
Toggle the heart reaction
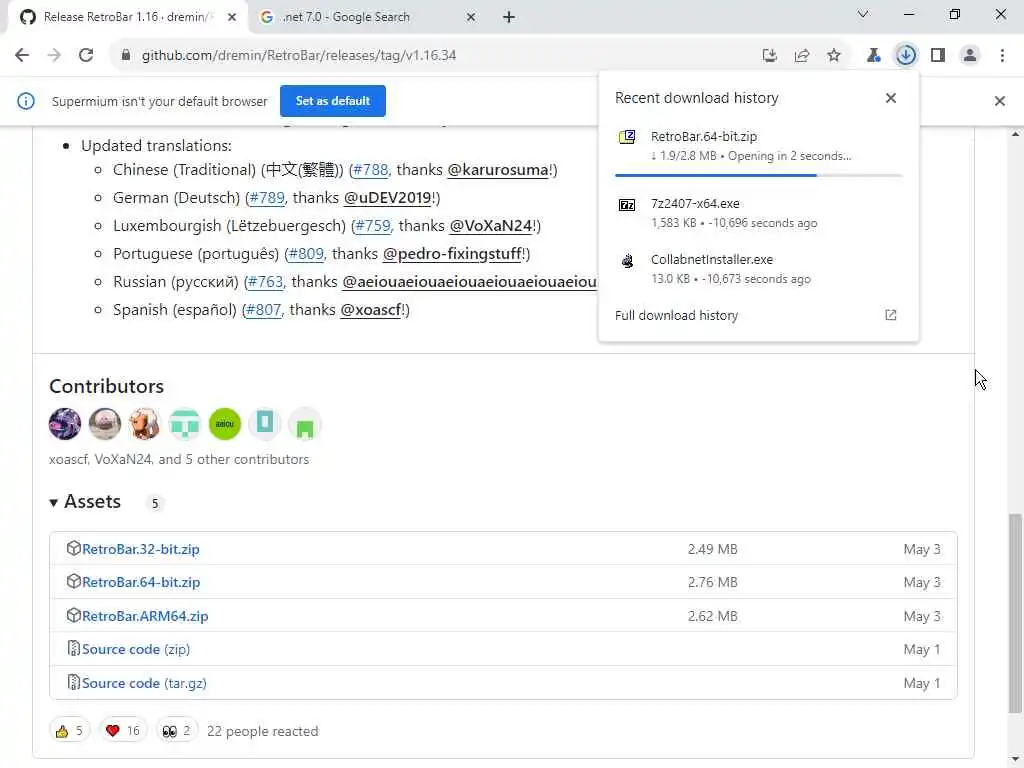[x=123, y=731]
